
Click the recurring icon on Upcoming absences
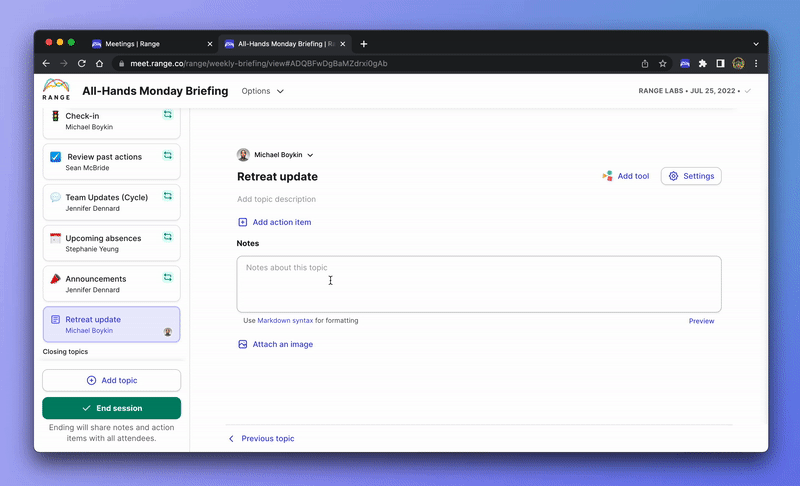[x=167, y=237]
